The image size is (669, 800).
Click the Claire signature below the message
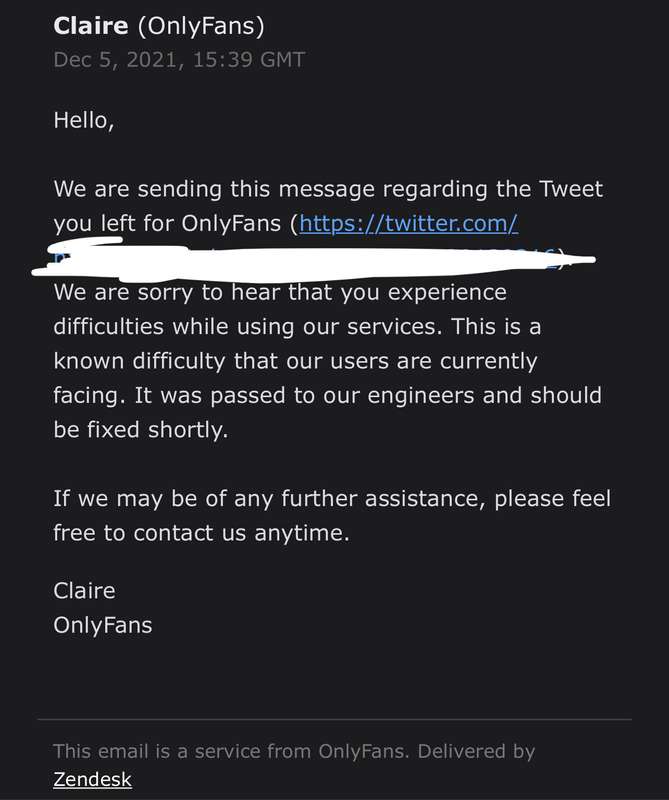(84, 591)
